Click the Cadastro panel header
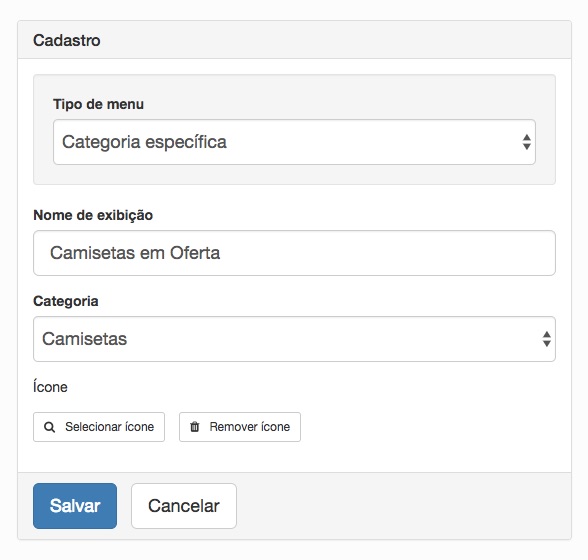The height and width of the screenshot is (560, 588). point(294,40)
